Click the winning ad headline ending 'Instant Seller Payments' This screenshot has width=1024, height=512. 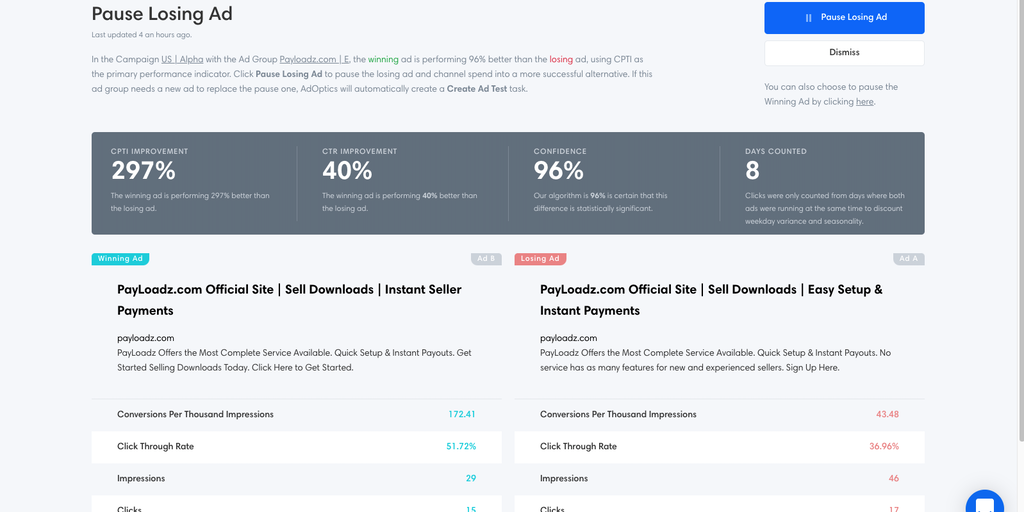(289, 299)
